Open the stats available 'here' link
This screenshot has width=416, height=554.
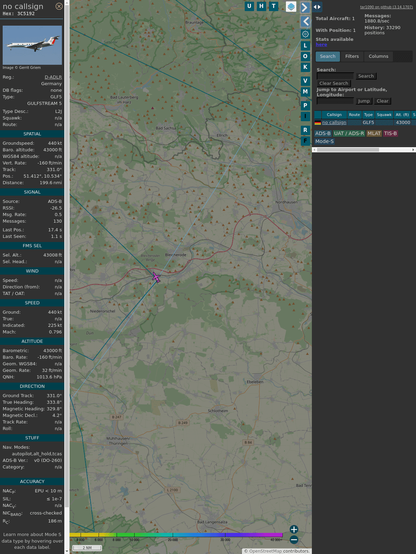[321, 45]
